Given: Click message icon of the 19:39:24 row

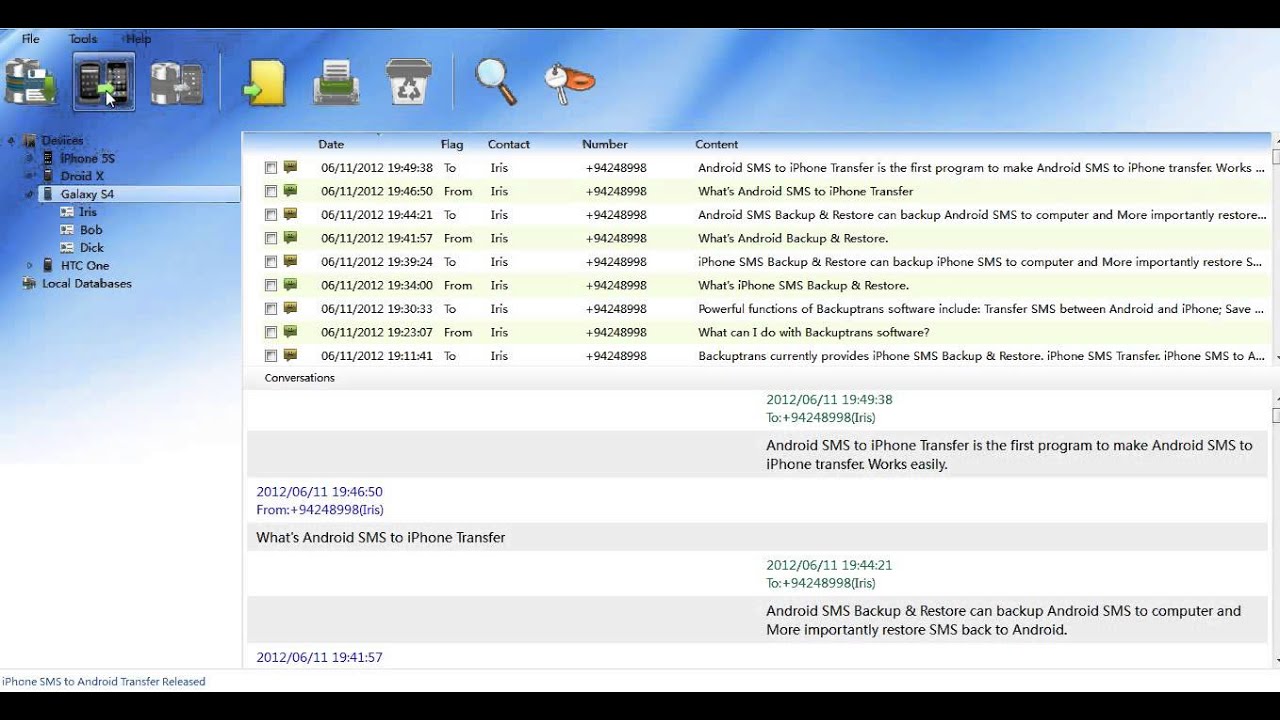Looking at the screenshot, I should click(x=290, y=261).
